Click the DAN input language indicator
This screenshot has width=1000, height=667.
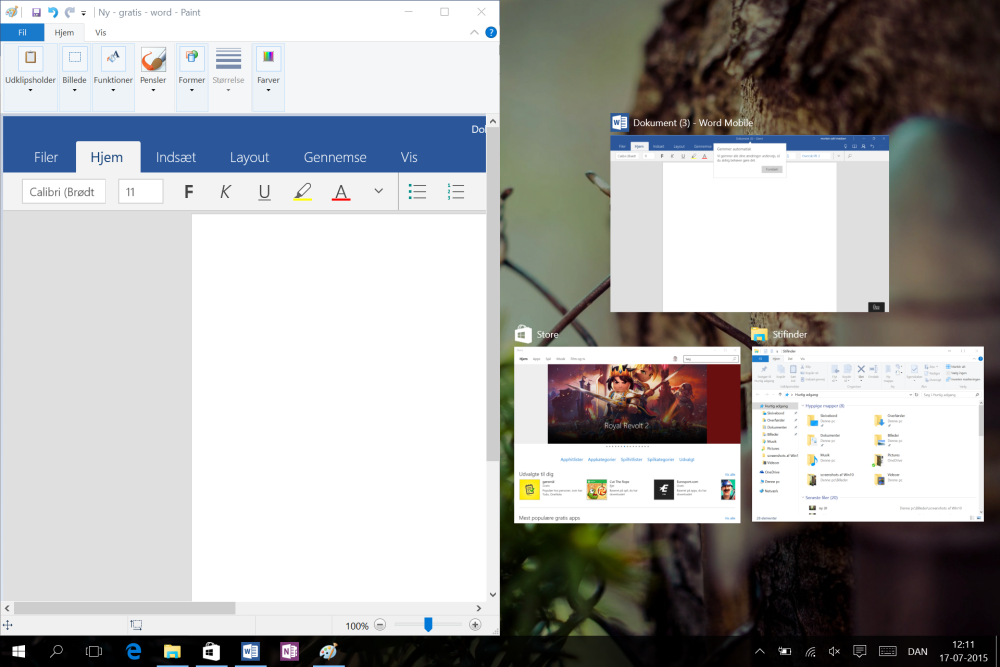click(917, 652)
